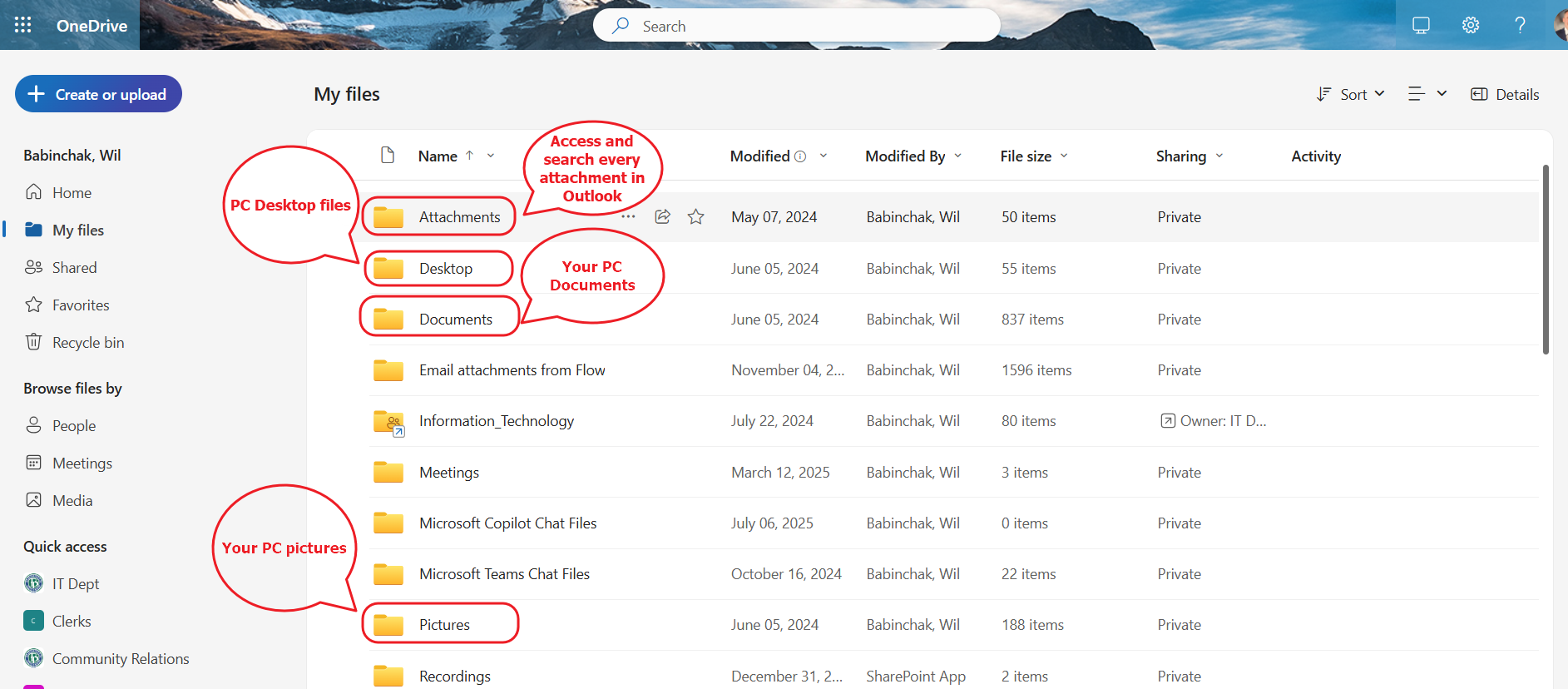This screenshot has height=689, width=1568.
Task: Click the file list vertical scrollbar
Action: [1546, 260]
